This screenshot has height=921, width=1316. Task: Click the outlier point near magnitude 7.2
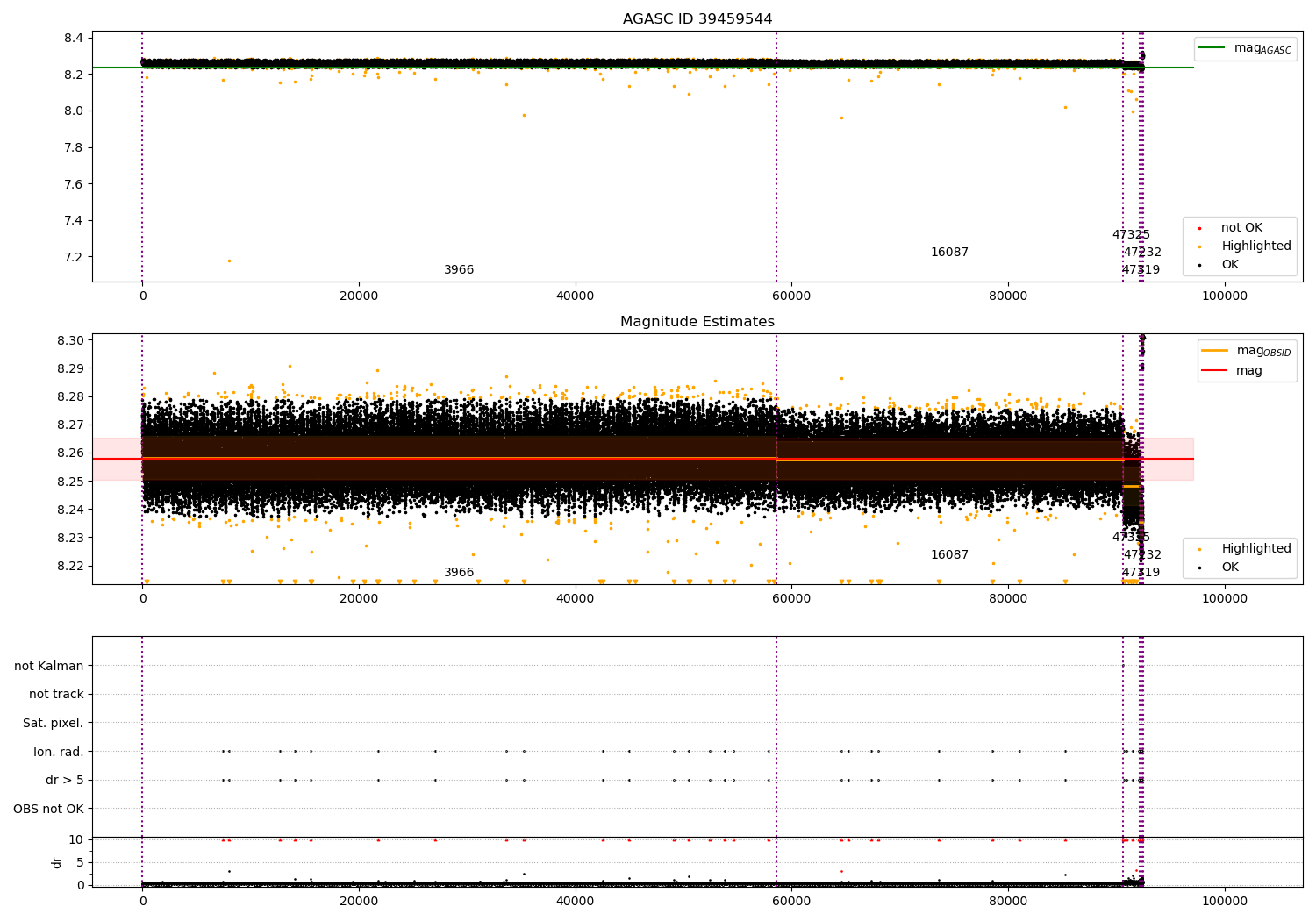click(x=230, y=261)
